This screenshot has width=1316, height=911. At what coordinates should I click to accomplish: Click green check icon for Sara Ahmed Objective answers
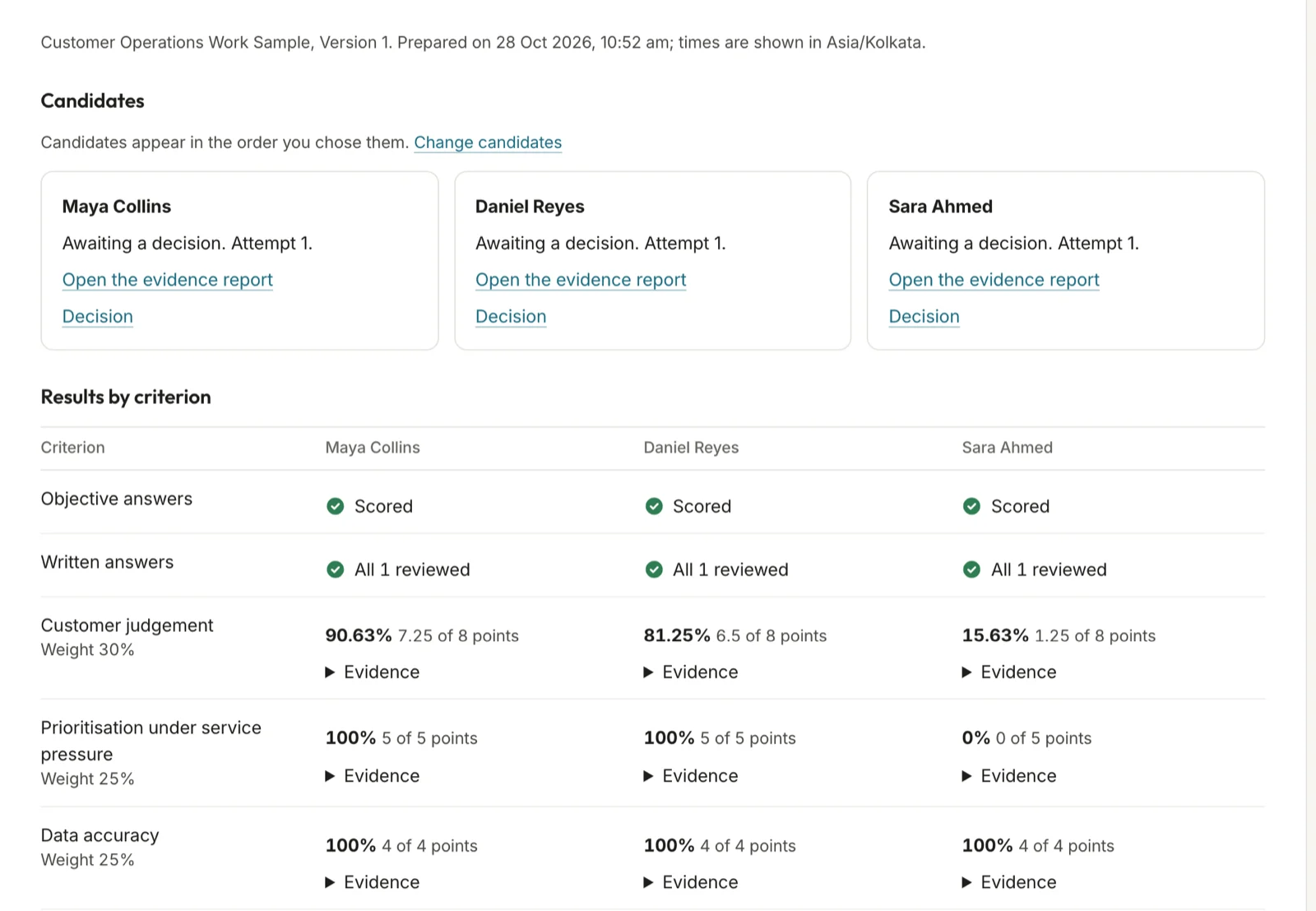[x=971, y=506]
